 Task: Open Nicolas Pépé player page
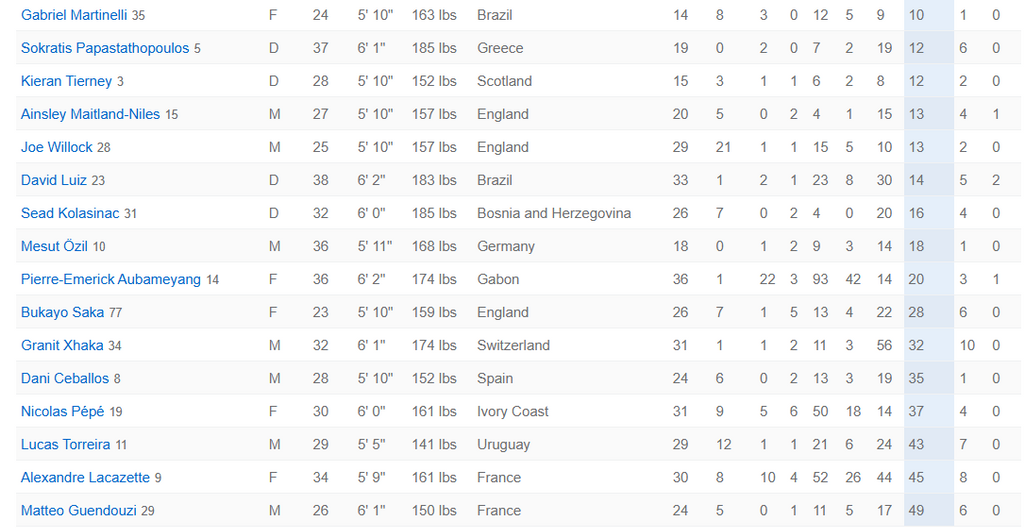(63, 412)
